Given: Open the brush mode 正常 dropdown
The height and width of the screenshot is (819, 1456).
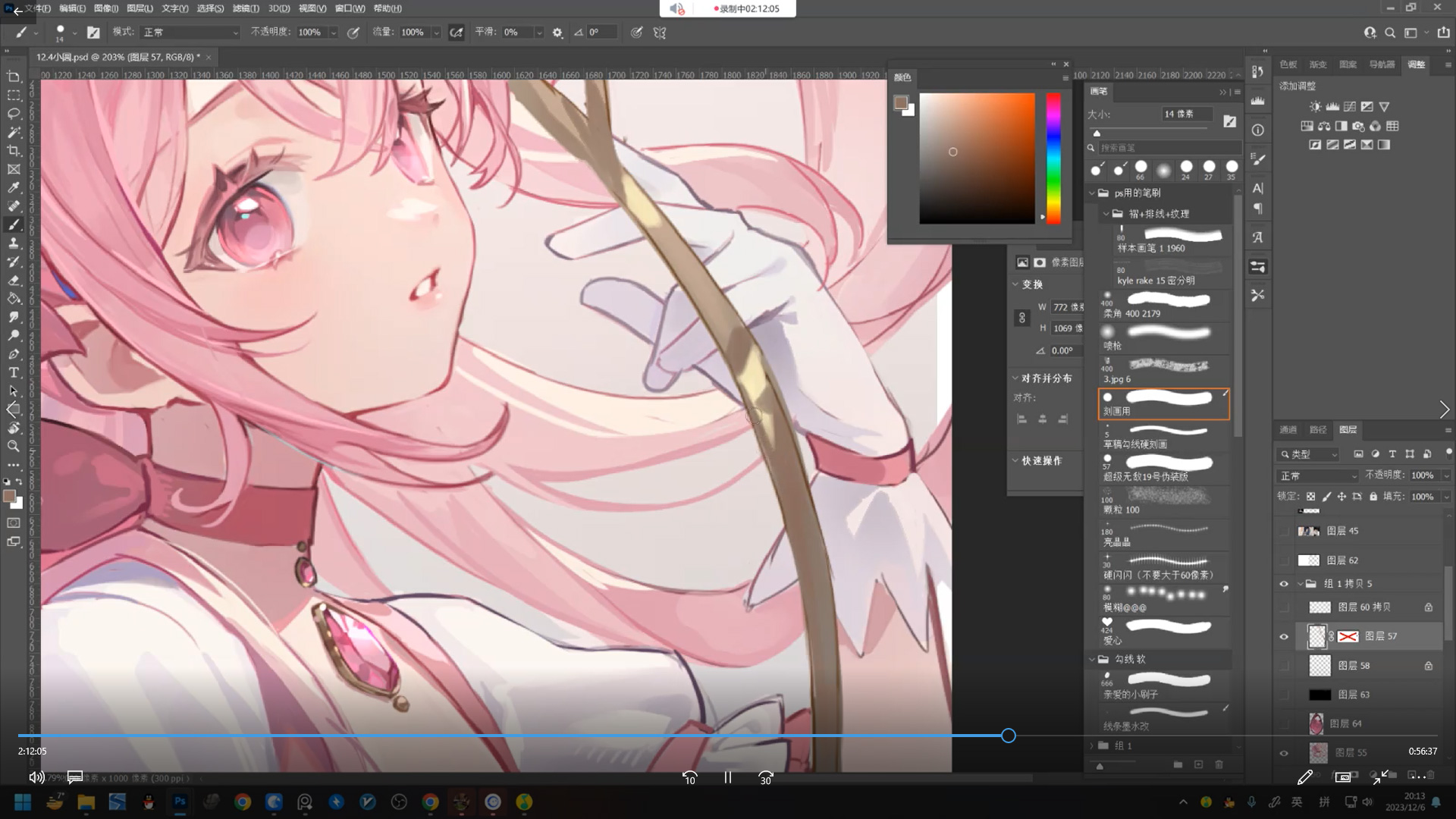Looking at the screenshot, I should click(190, 33).
